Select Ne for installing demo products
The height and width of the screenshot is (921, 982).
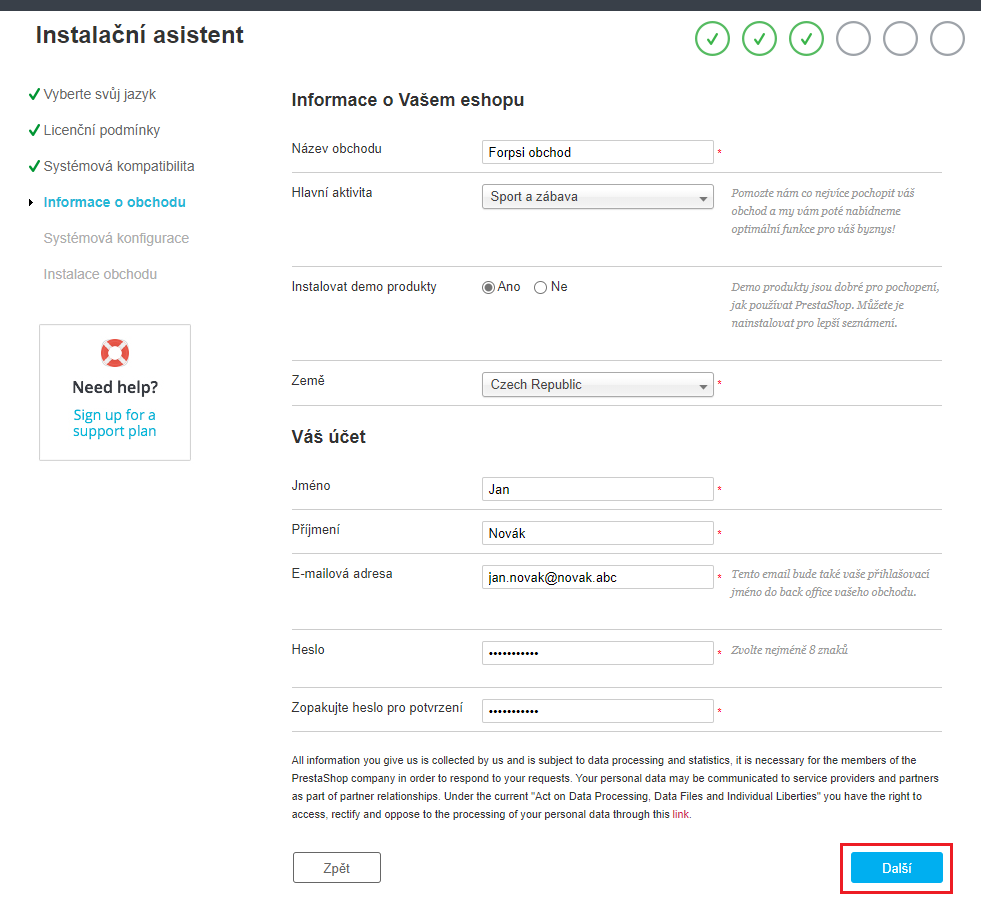coord(540,287)
